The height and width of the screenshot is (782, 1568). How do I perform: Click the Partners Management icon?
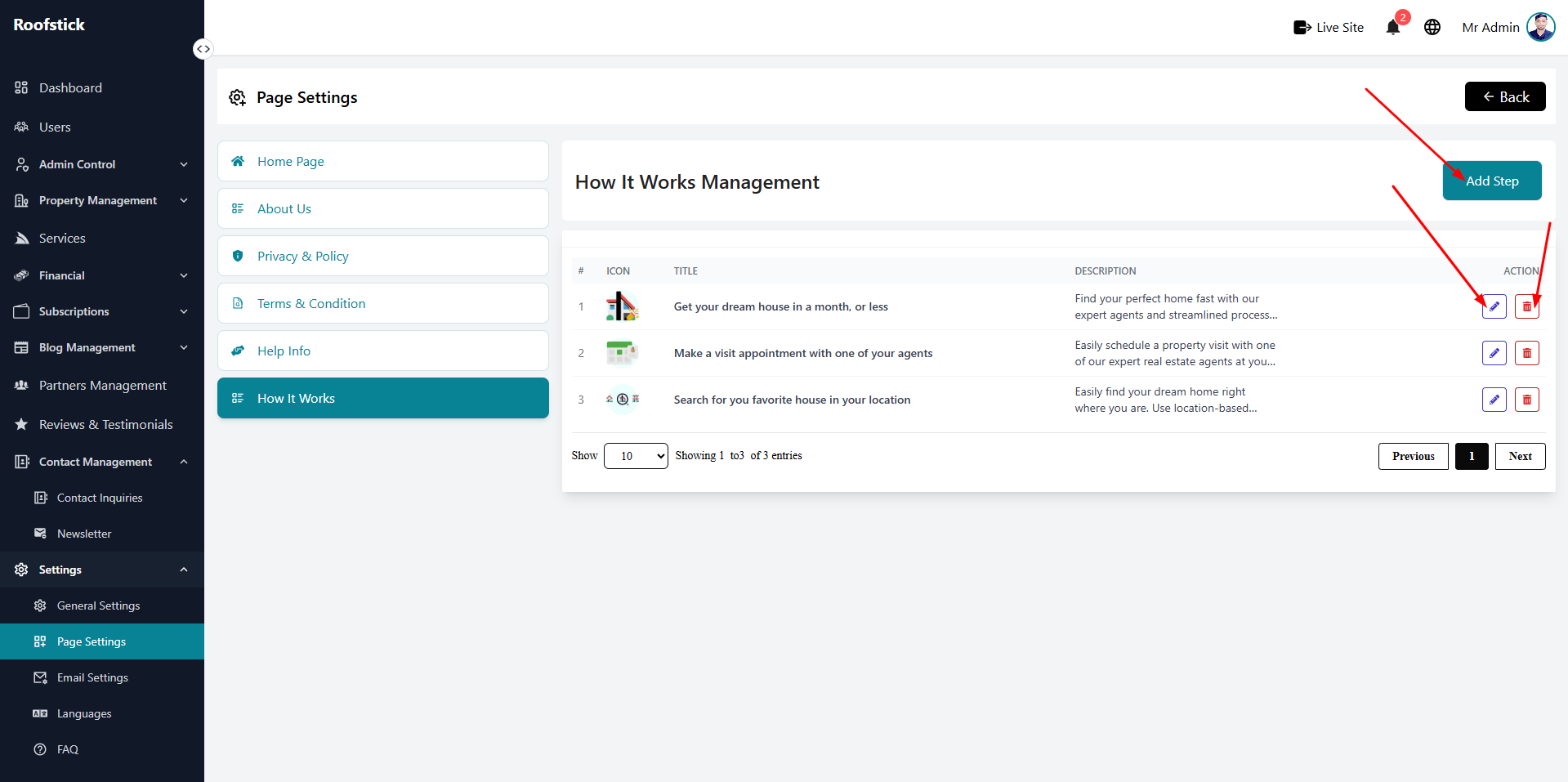[x=21, y=385]
